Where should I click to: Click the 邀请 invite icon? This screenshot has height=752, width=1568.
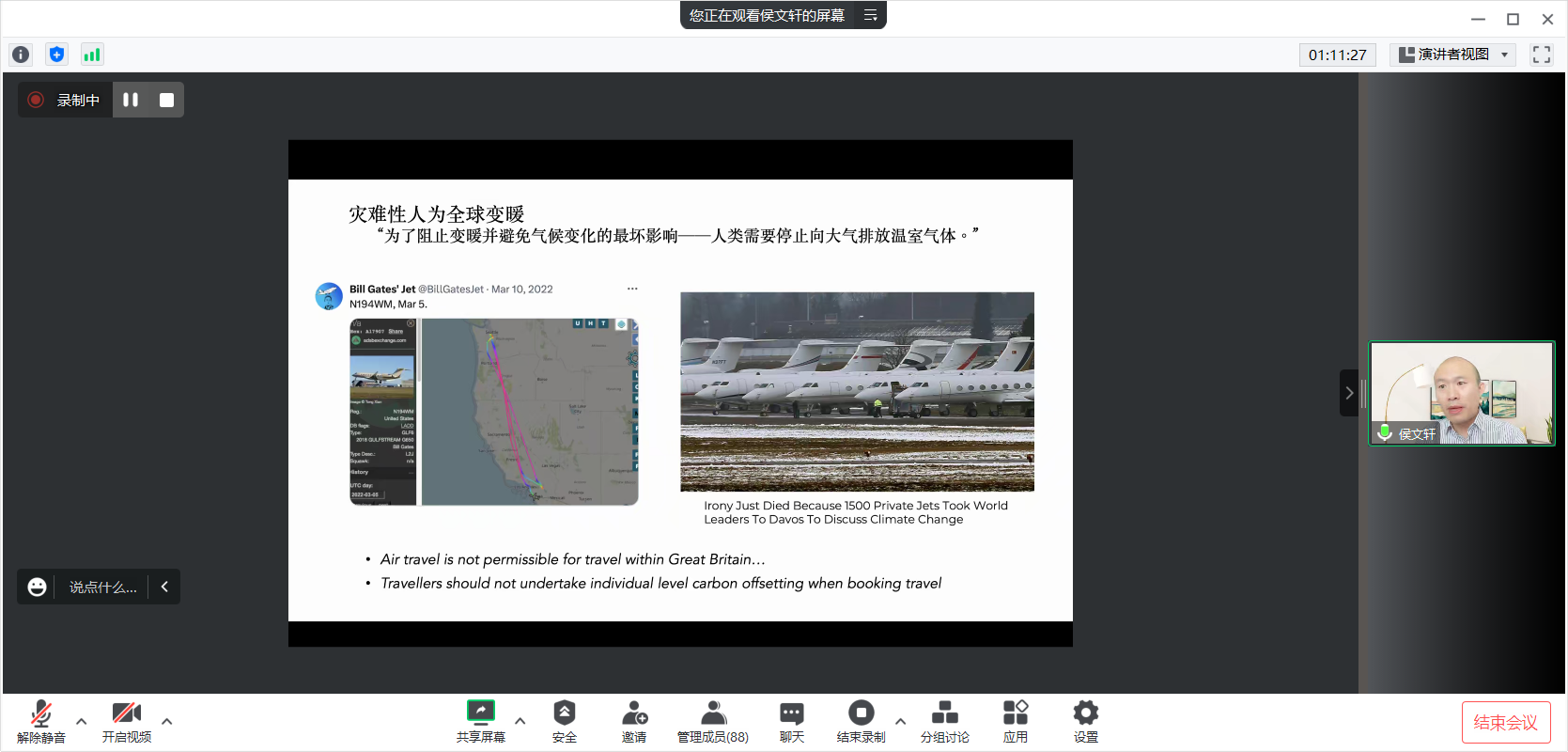click(634, 721)
